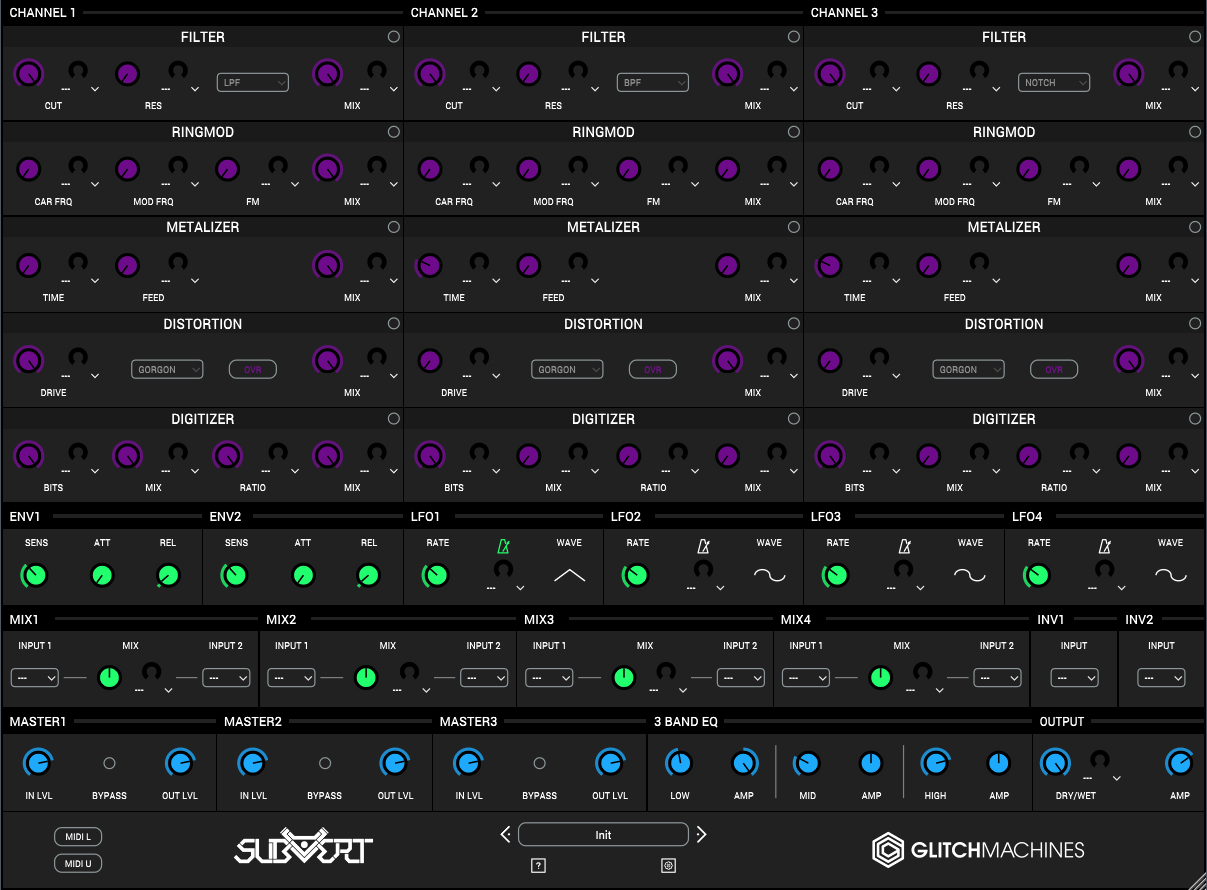Viewport: 1207px width, 890px height.
Task: Click the LFO1 RATE knob
Action: [436, 576]
